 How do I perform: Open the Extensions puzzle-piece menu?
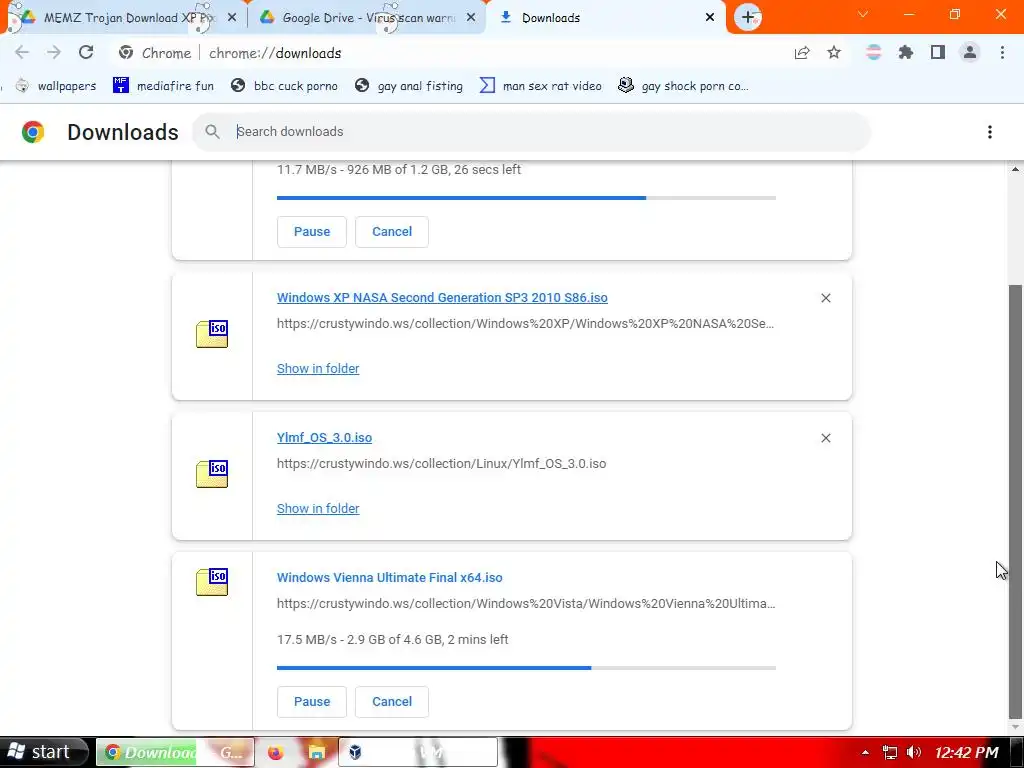point(906,53)
